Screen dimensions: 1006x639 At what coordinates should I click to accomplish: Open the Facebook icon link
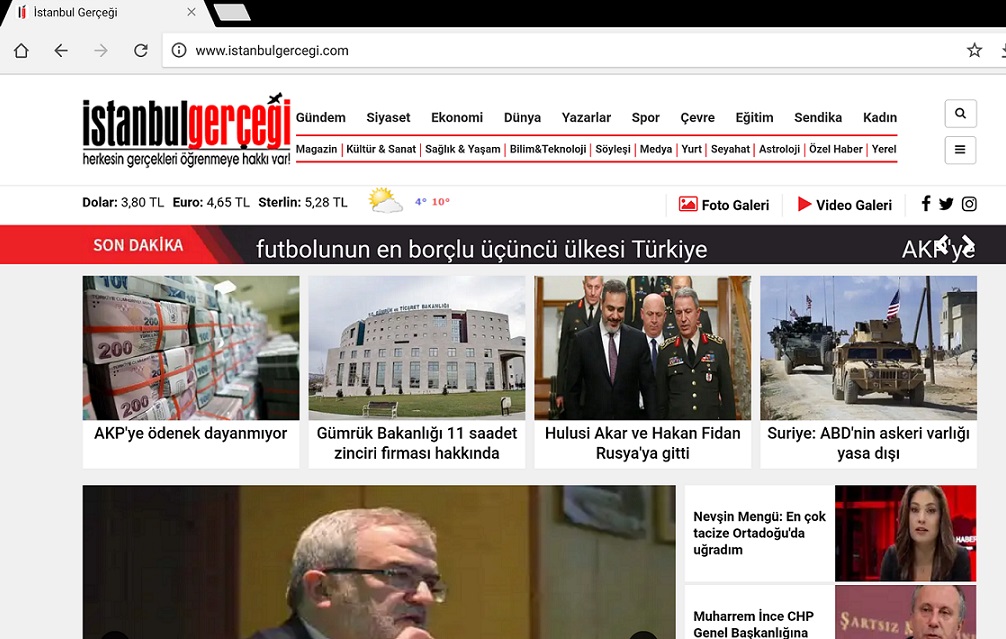[925, 204]
